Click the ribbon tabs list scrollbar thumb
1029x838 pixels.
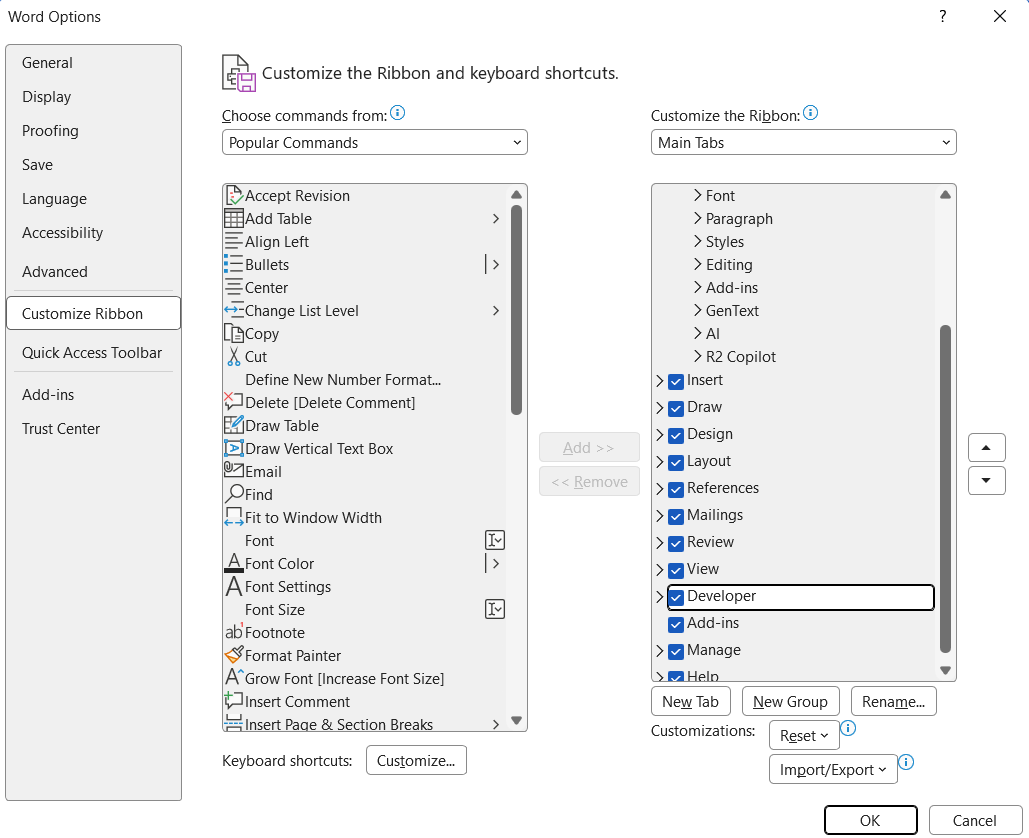[x=945, y=489]
